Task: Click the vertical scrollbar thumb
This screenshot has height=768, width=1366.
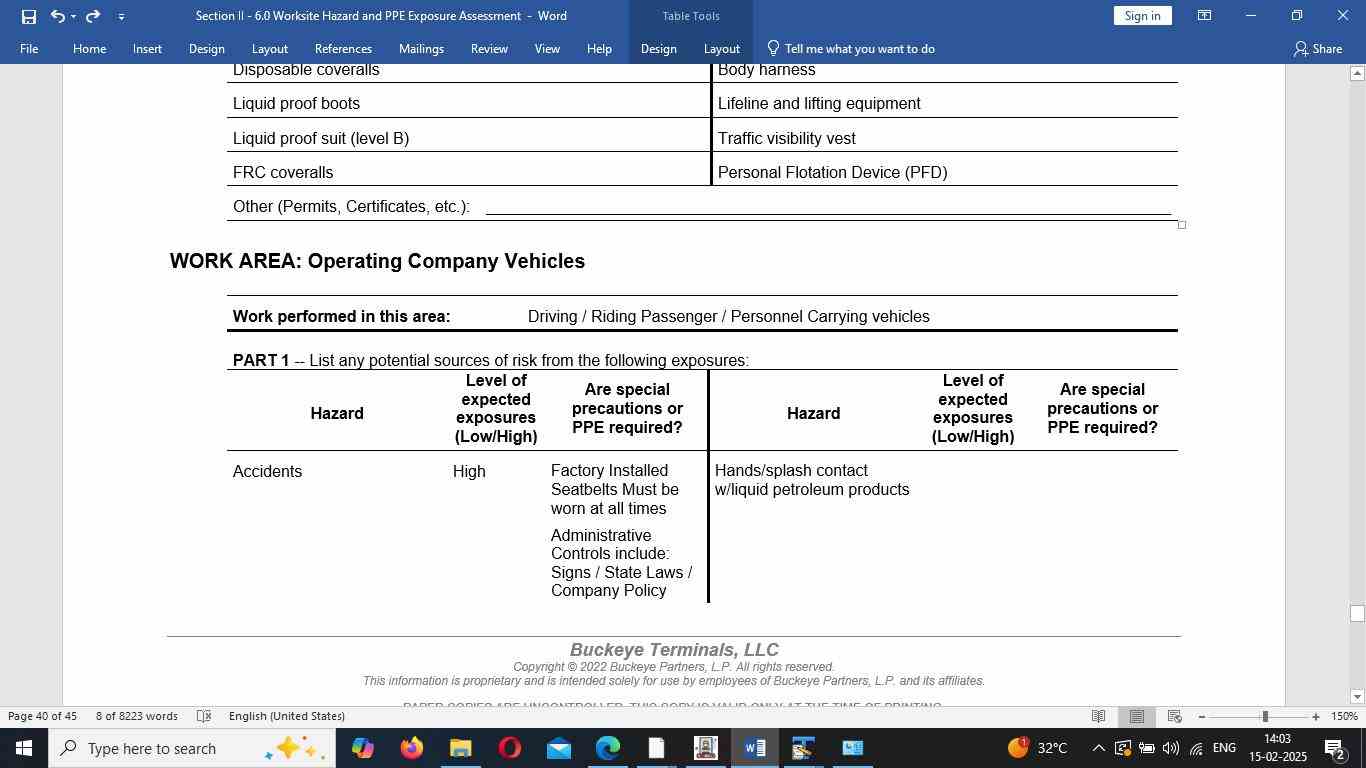Action: tap(1357, 614)
